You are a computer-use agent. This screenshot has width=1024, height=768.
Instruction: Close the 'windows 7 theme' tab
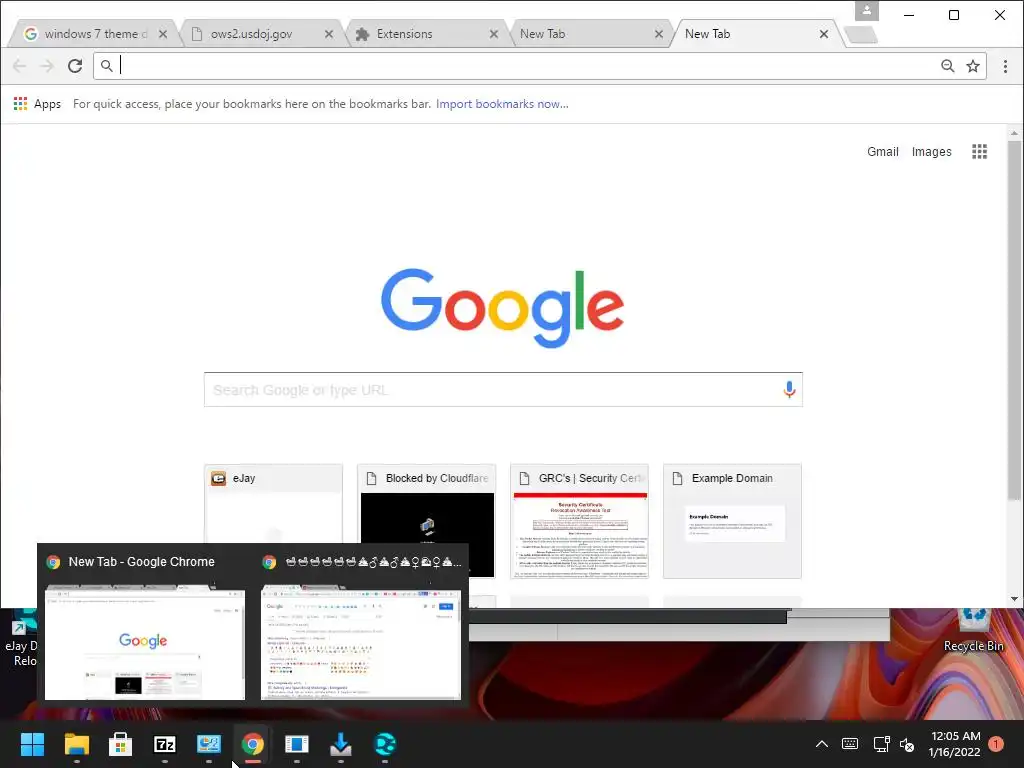(163, 34)
